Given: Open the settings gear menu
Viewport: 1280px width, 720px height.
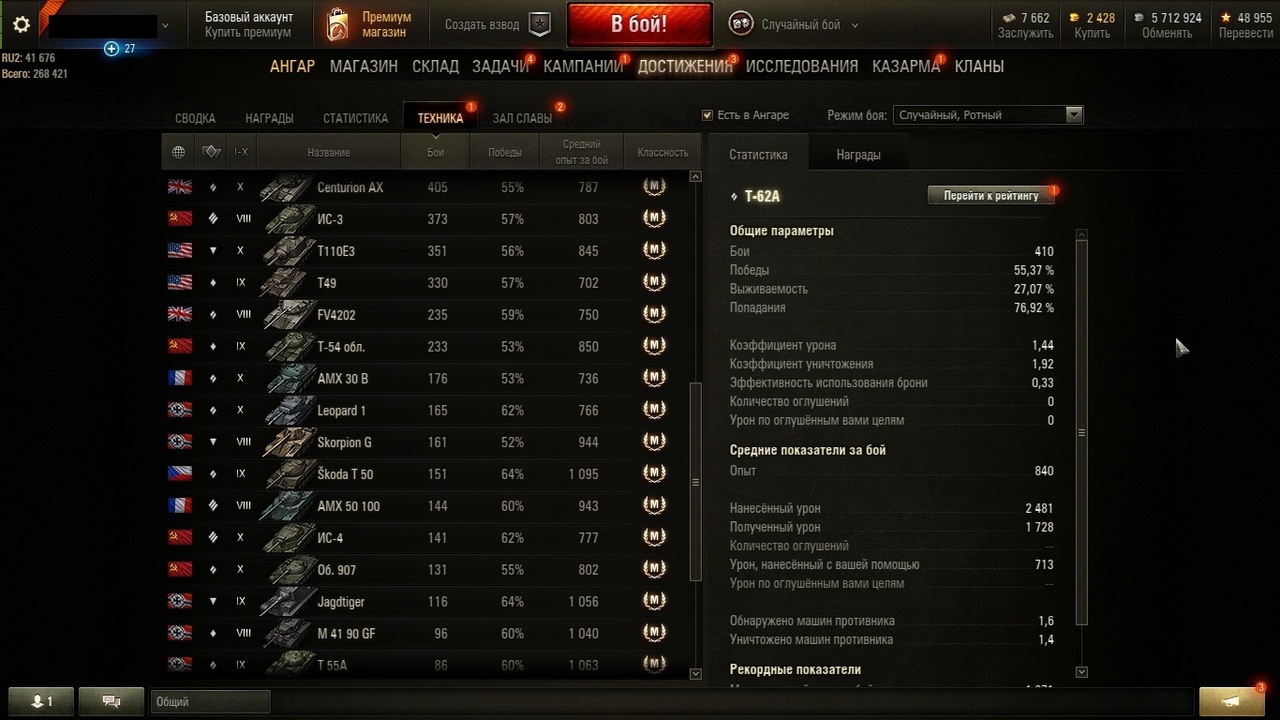Looking at the screenshot, I should pyautogui.click(x=21, y=25).
